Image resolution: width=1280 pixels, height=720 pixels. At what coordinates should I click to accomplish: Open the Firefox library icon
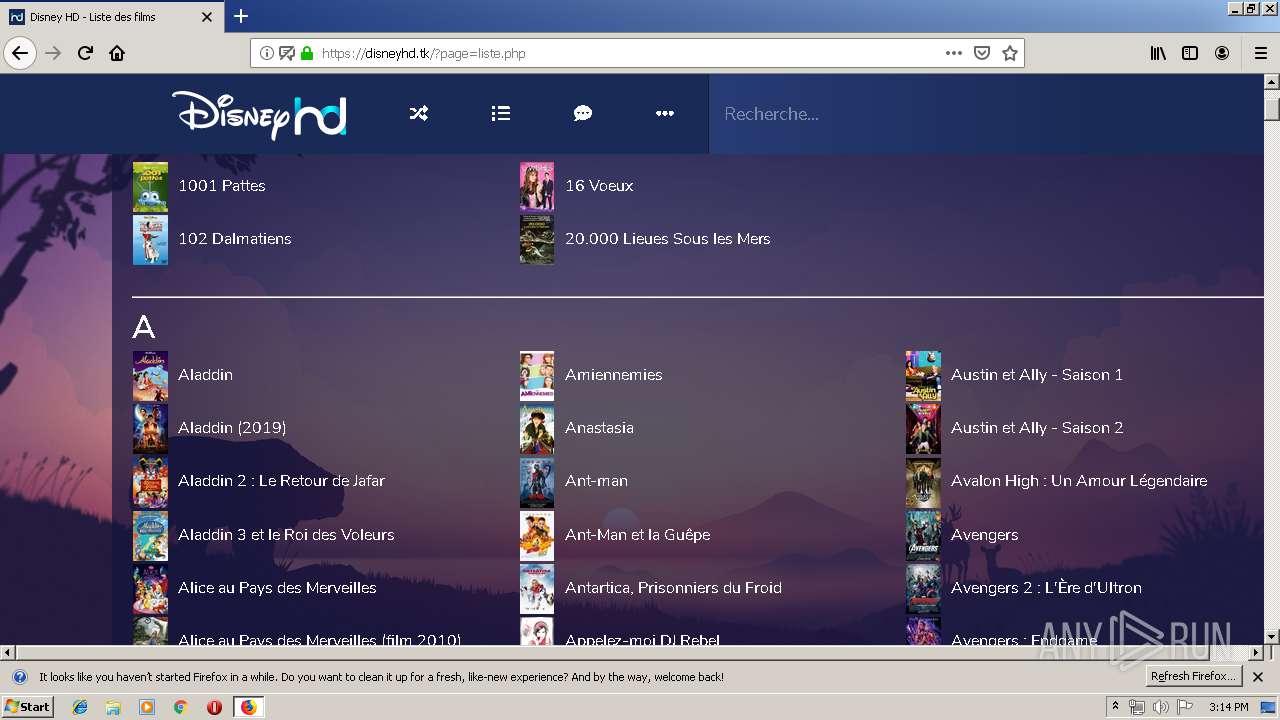pos(1158,53)
